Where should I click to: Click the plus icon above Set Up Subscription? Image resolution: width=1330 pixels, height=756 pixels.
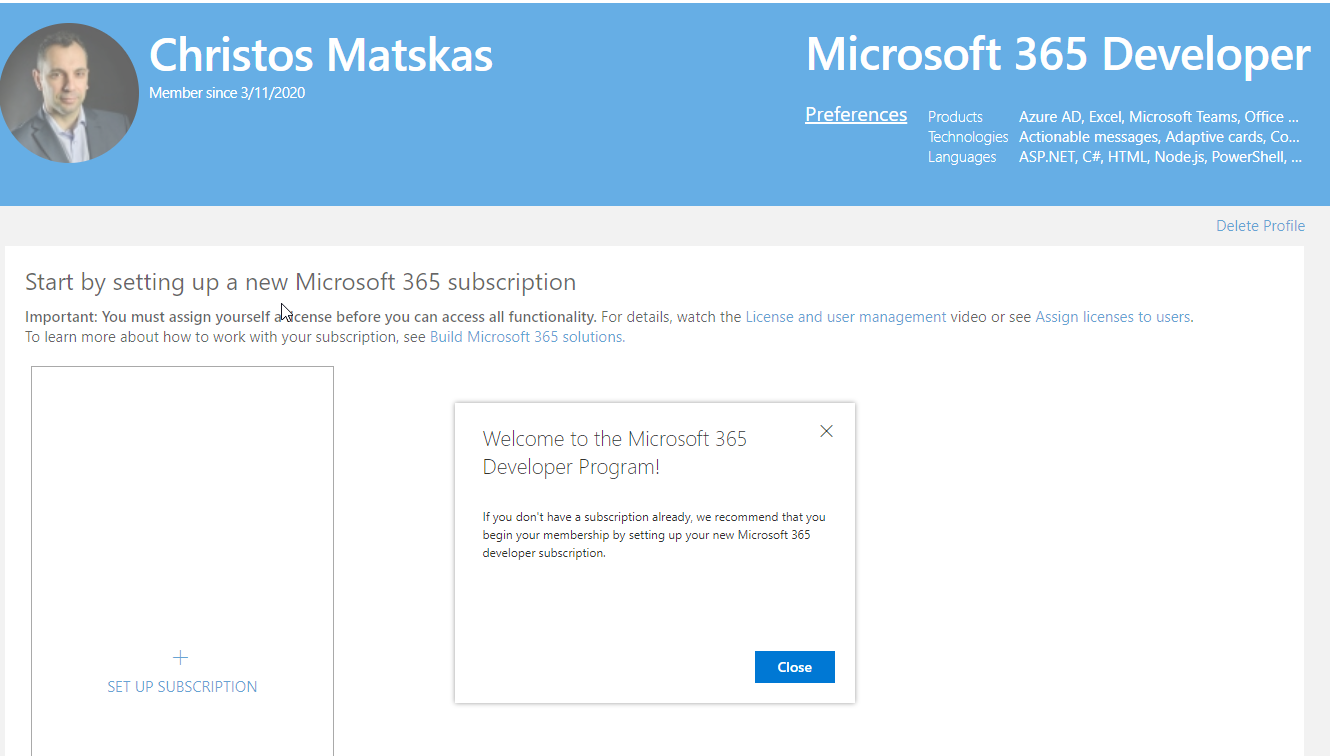180,657
